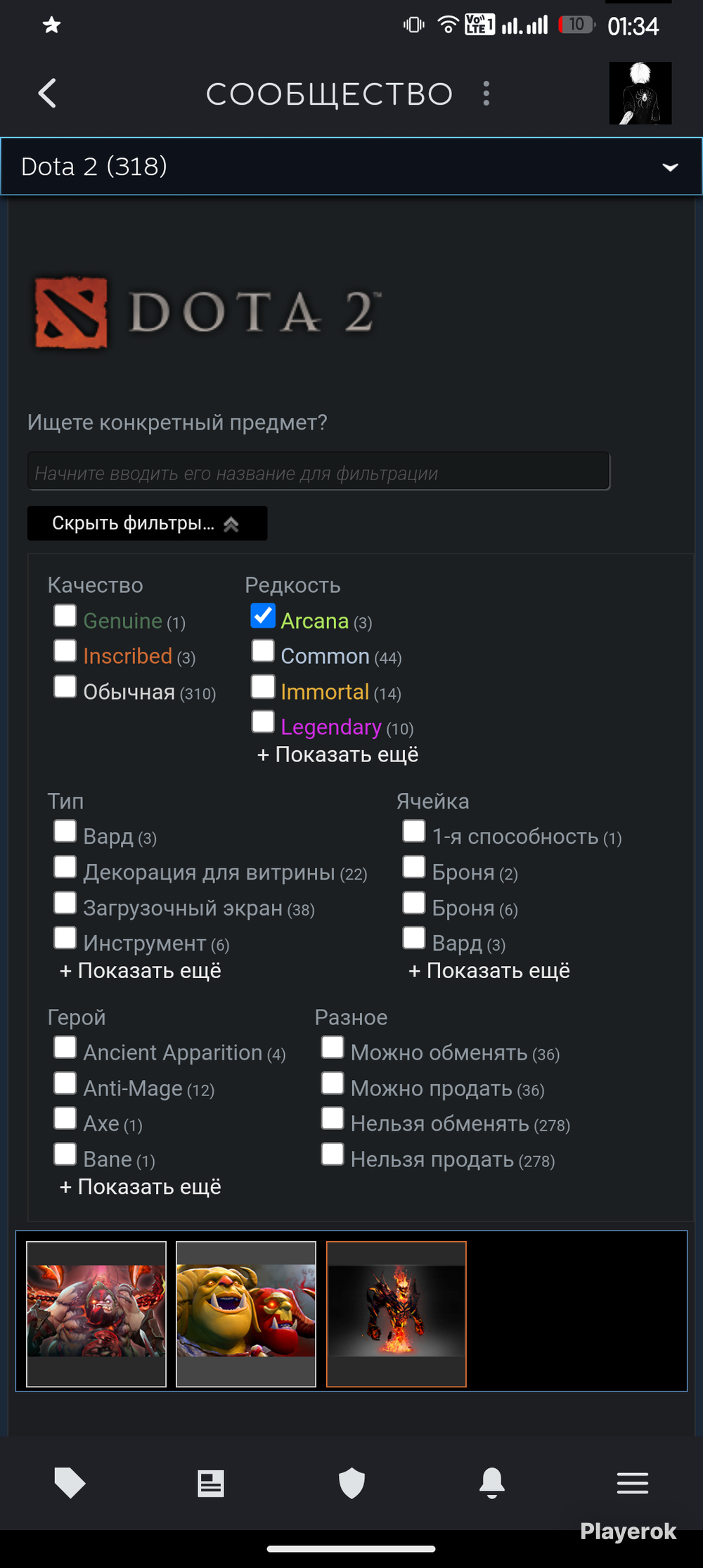Open the Steam Guard shield icon

click(351, 1483)
